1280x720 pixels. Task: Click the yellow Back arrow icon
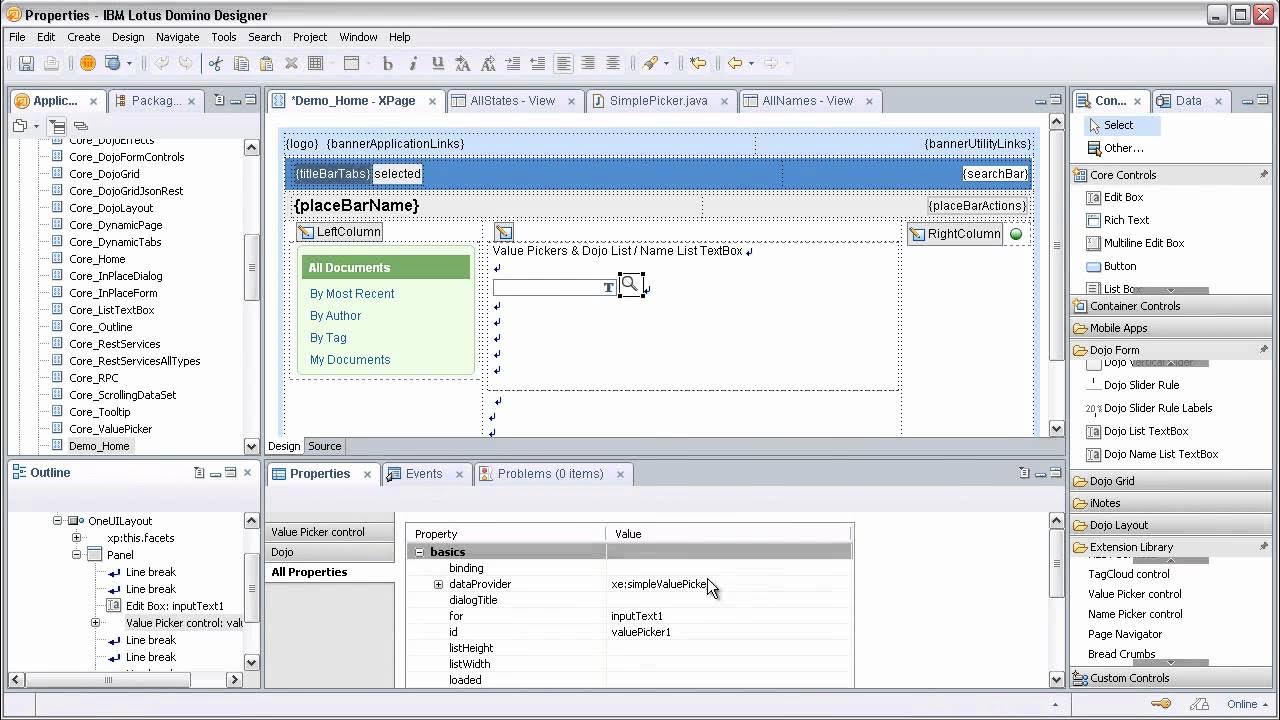click(735, 63)
